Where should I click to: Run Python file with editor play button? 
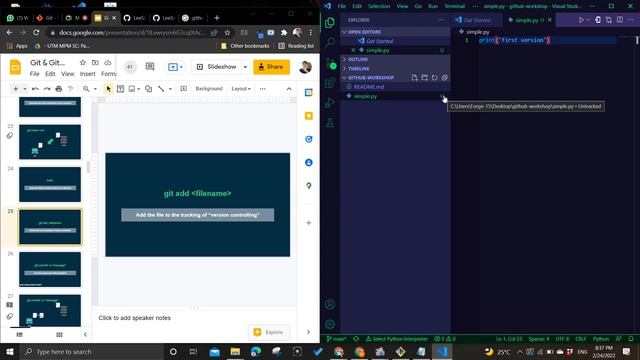(581, 20)
